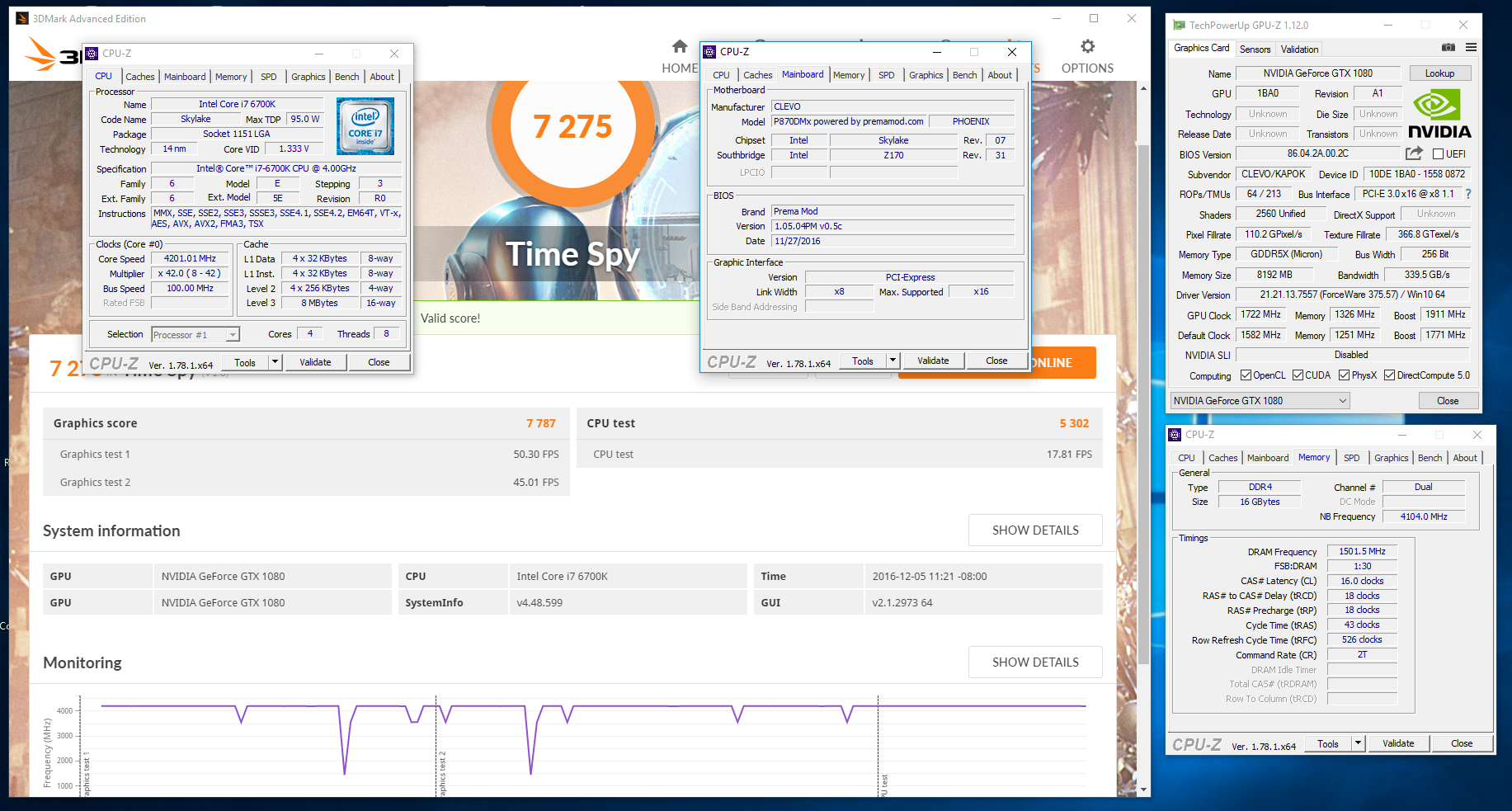Click 3DMark scrollbar up arrow
The image size is (1512, 811).
pyautogui.click(x=1143, y=88)
